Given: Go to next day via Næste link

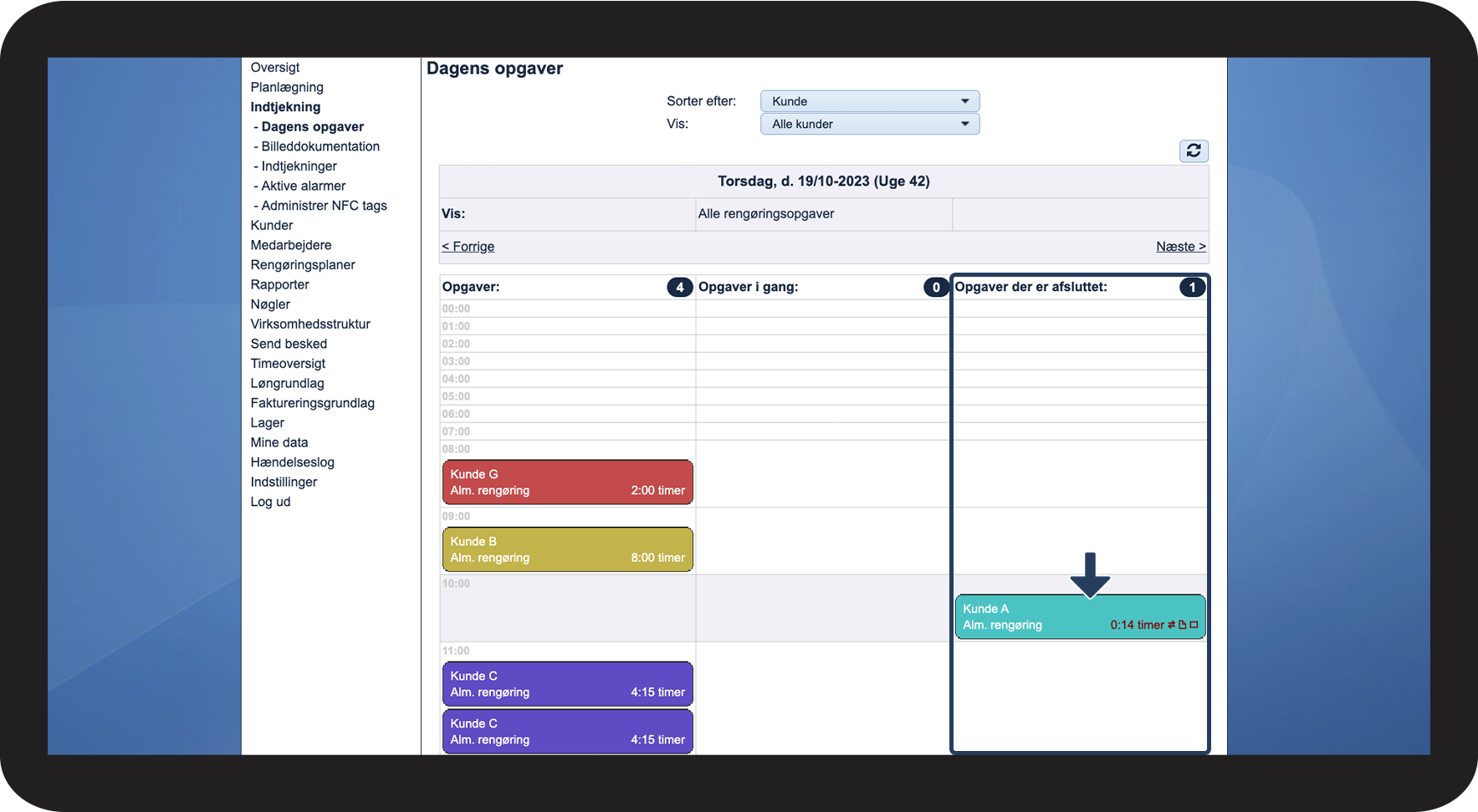Looking at the screenshot, I should (x=1181, y=247).
